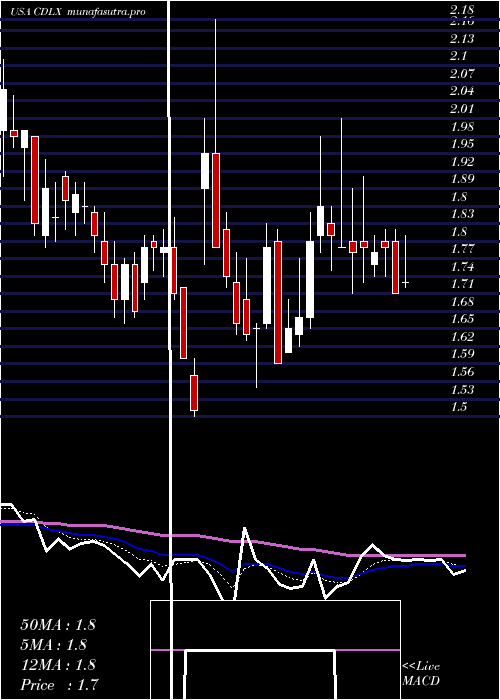The width and height of the screenshot is (500, 700).
Task: Click the 2.18 price axis label
Action: point(462,10)
